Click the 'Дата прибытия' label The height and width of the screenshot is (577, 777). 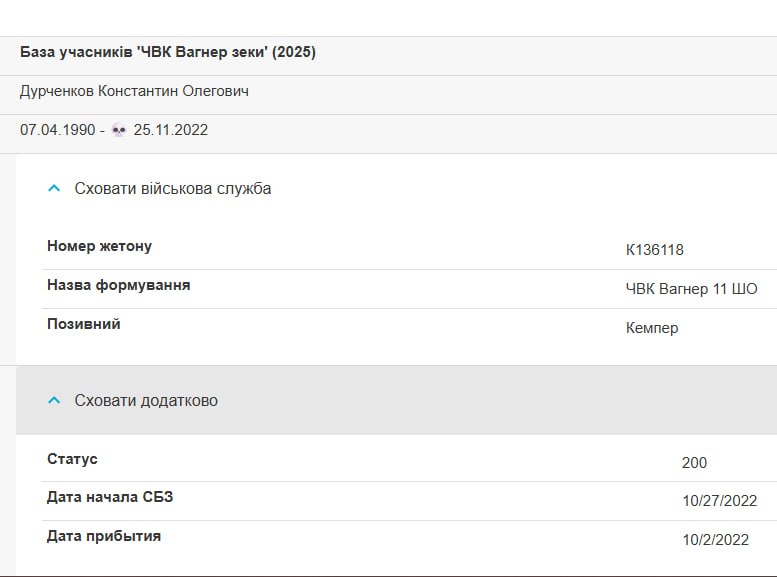(x=104, y=536)
